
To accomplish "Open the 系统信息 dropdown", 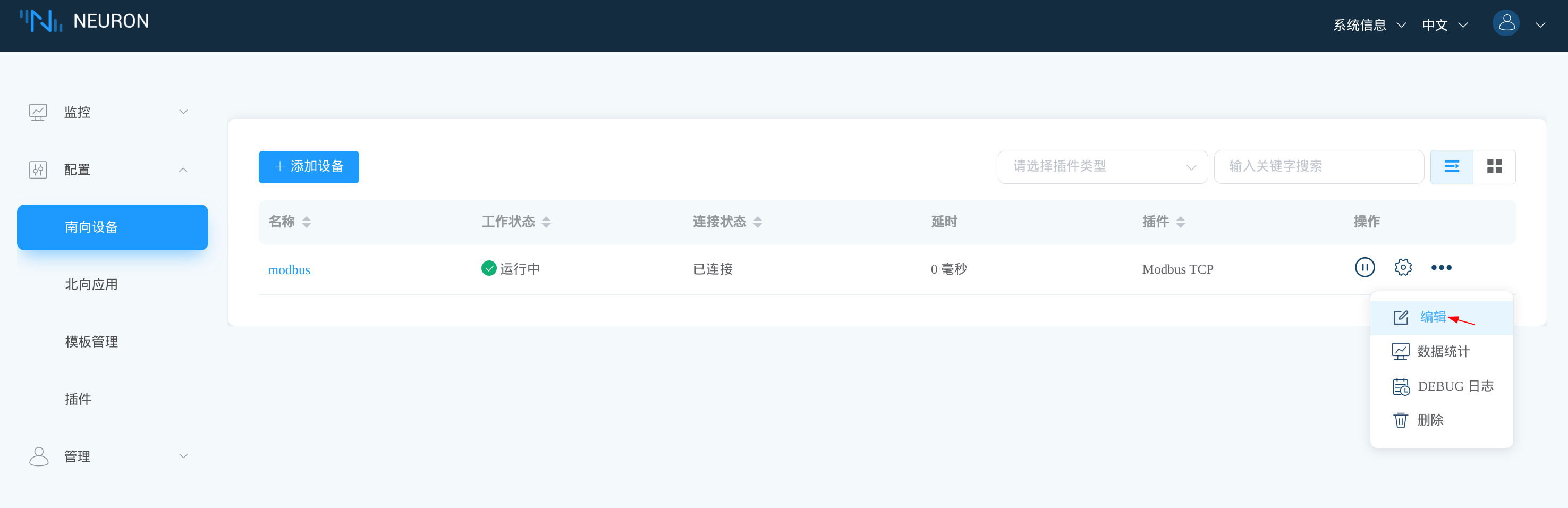I will pyautogui.click(x=1369, y=25).
